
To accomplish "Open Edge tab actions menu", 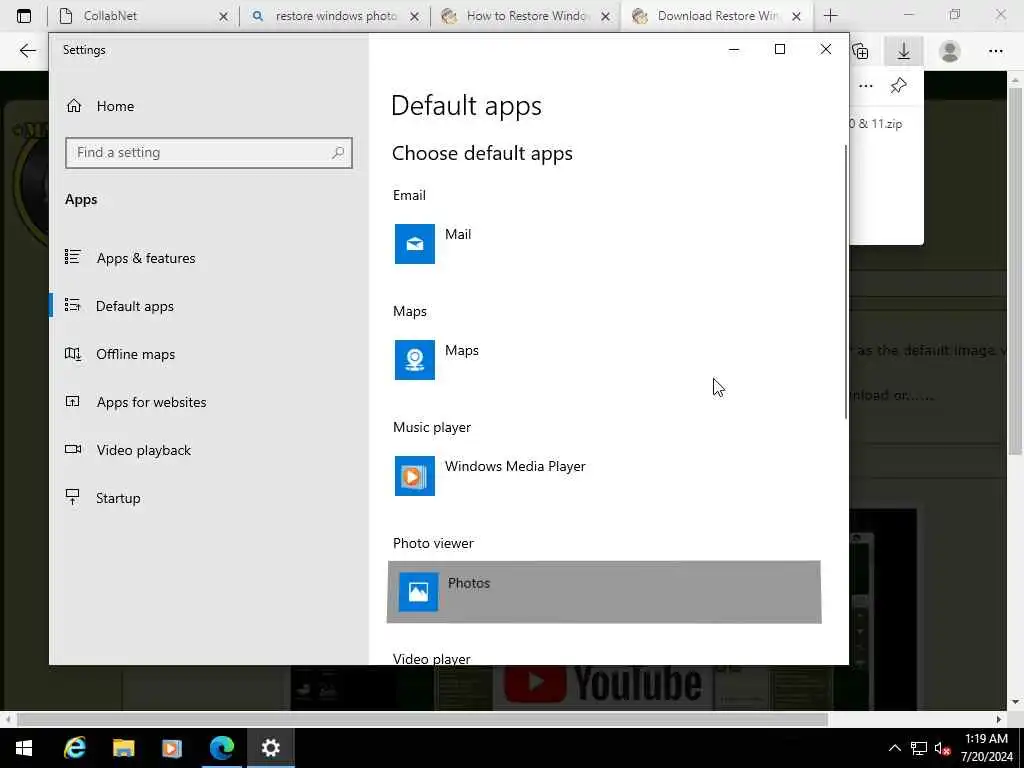I will [x=24, y=16].
